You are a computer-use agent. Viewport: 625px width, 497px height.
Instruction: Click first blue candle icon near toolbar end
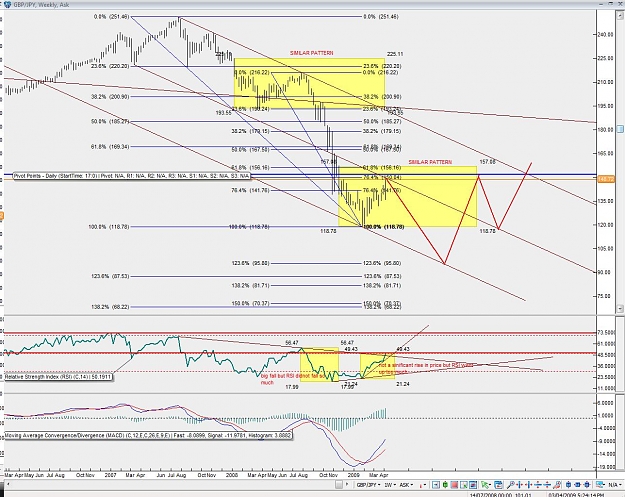(x=568, y=485)
